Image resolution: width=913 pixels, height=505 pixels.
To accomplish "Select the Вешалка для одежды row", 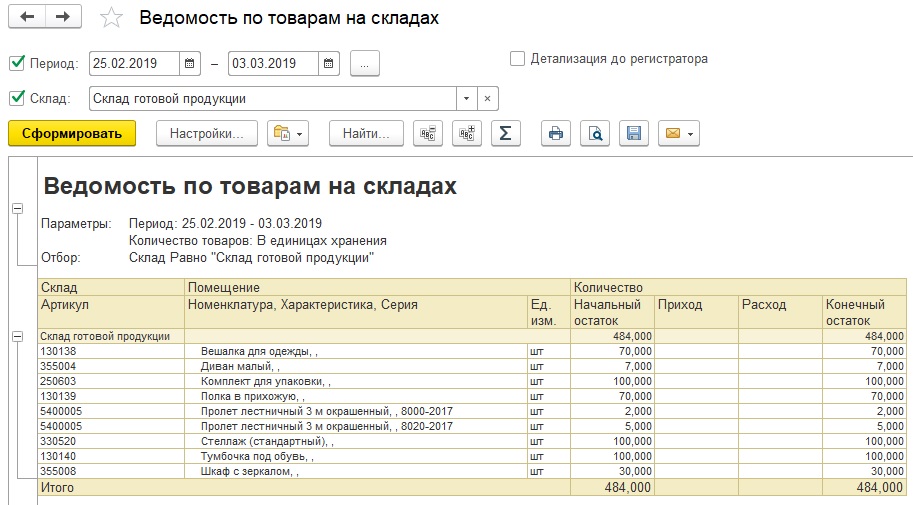I will (x=472, y=351).
